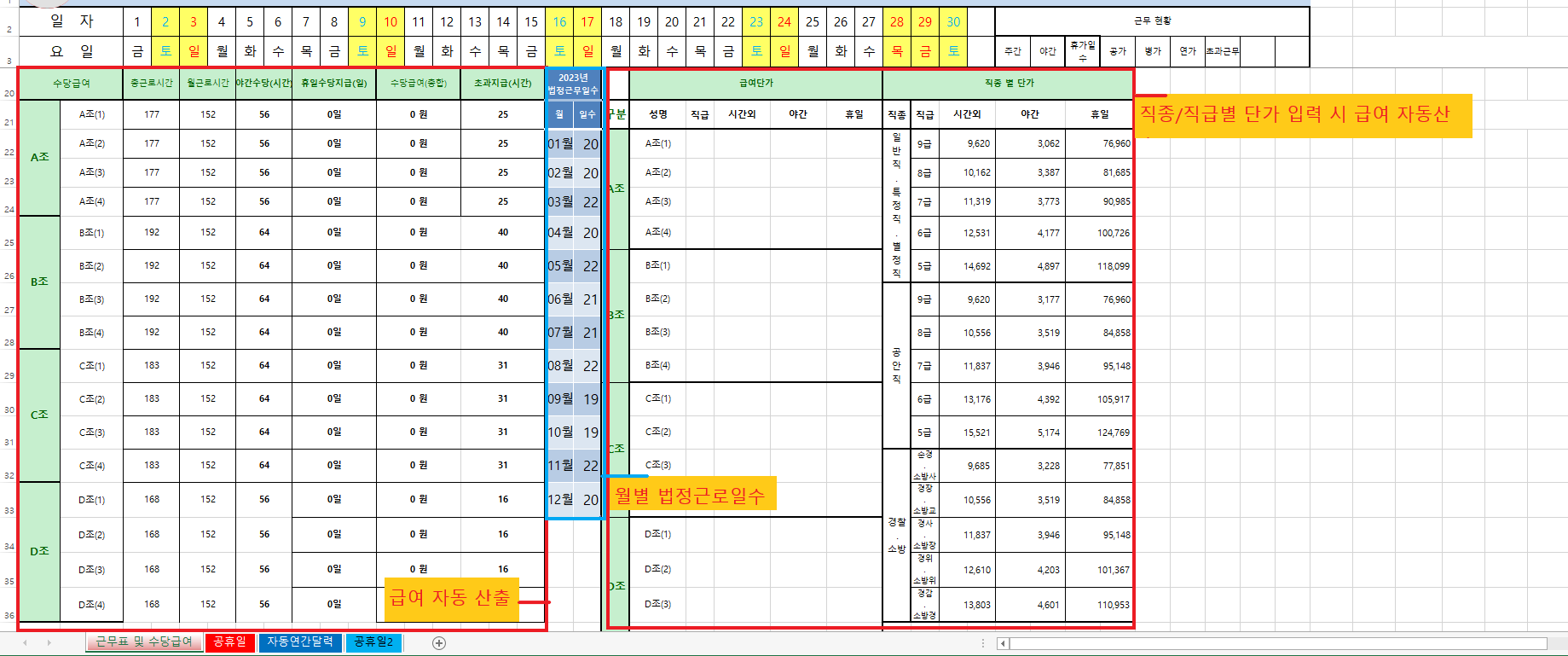Viewport: 1568px width, 656px height.
Task: Select row header 20
Action: [9, 93]
